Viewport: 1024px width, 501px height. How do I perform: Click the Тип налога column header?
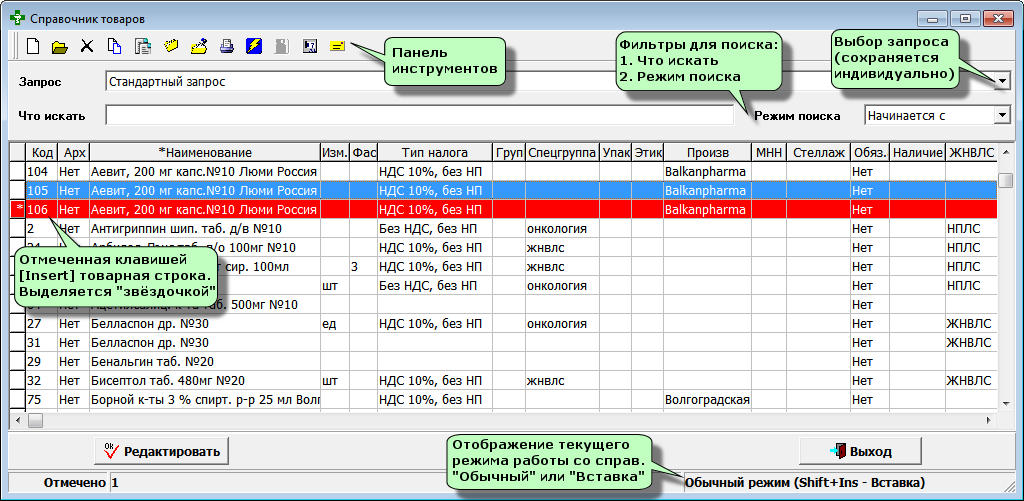pos(434,152)
